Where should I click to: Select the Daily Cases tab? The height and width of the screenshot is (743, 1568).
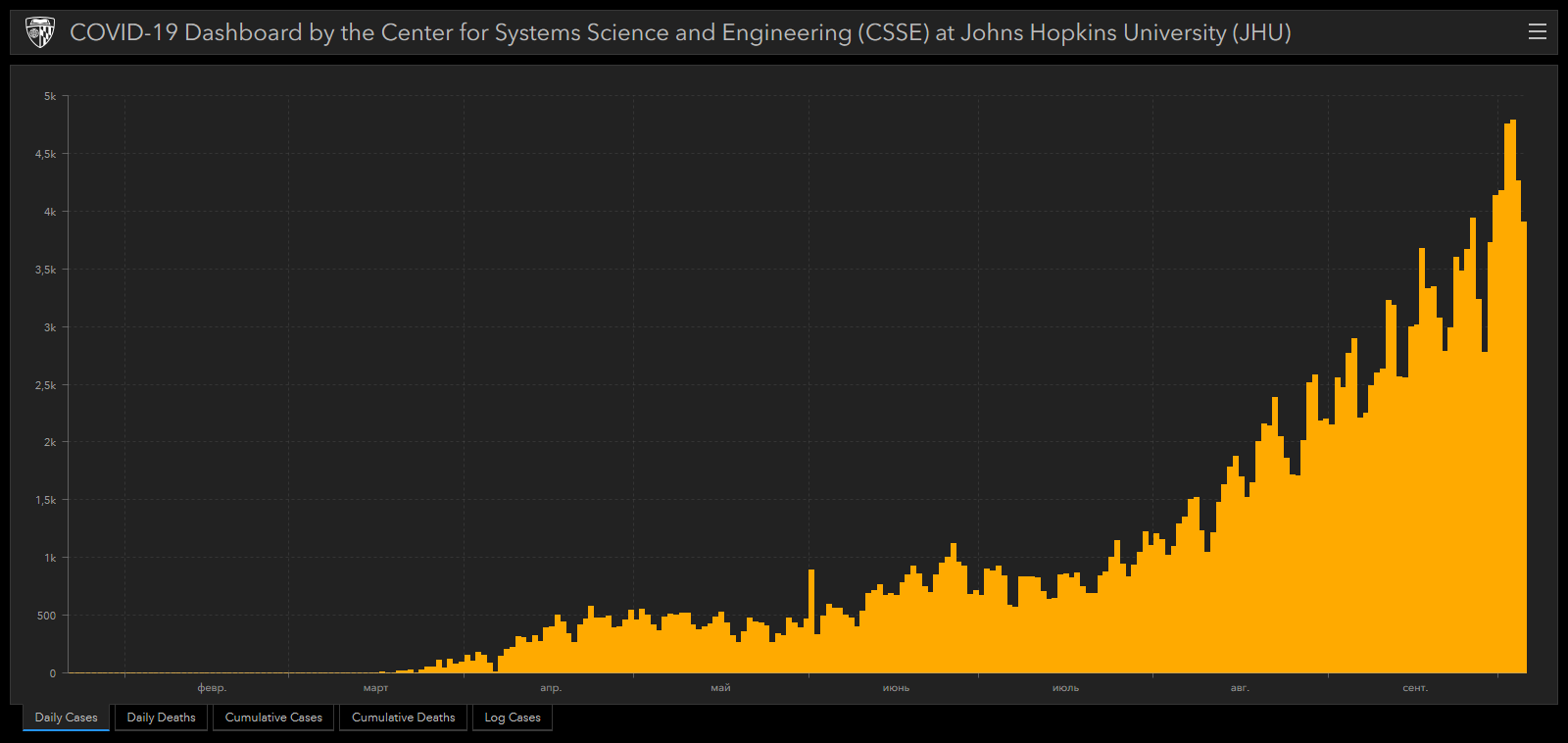pos(66,718)
